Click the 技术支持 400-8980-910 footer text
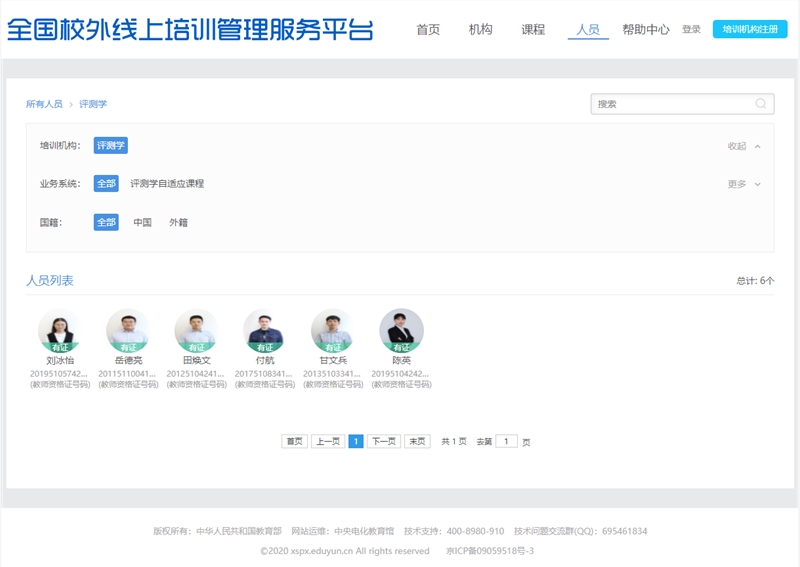 click(454, 531)
